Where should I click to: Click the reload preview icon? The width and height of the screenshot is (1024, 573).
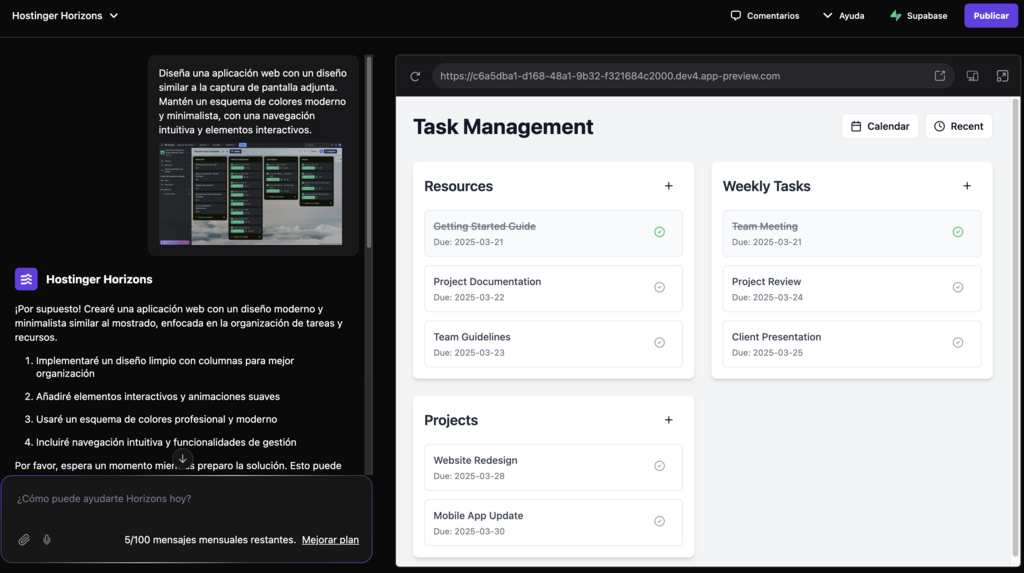[x=415, y=76]
